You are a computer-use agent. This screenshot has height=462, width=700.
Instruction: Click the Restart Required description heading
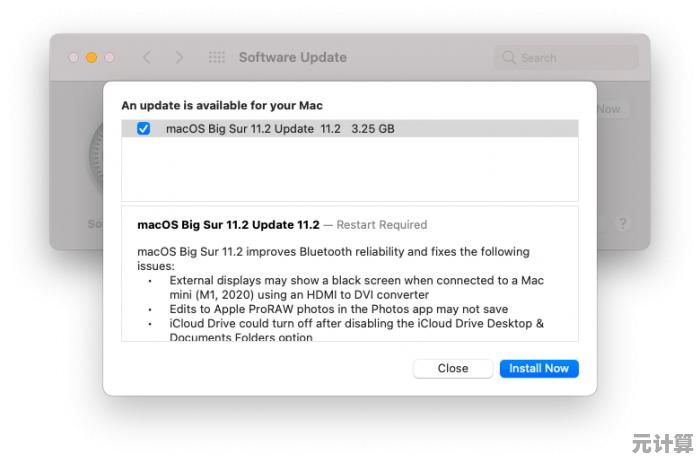(x=381, y=225)
